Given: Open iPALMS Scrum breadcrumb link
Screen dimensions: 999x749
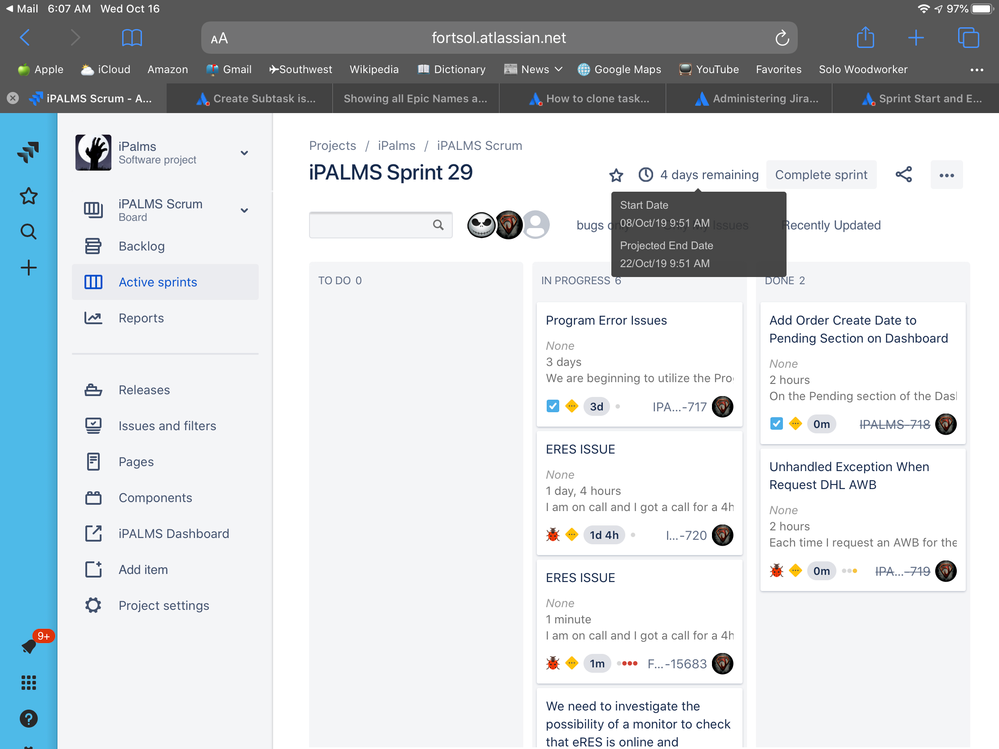Looking at the screenshot, I should tap(480, 145).
